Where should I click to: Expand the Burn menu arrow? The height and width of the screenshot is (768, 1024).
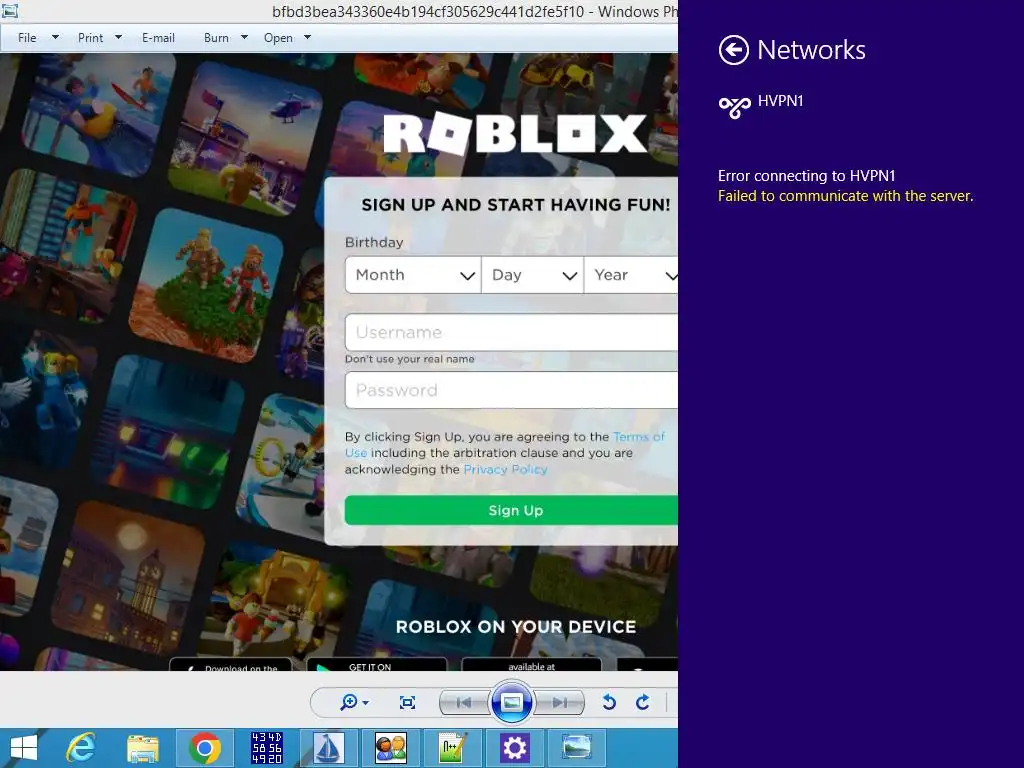[x=244, y=37]
